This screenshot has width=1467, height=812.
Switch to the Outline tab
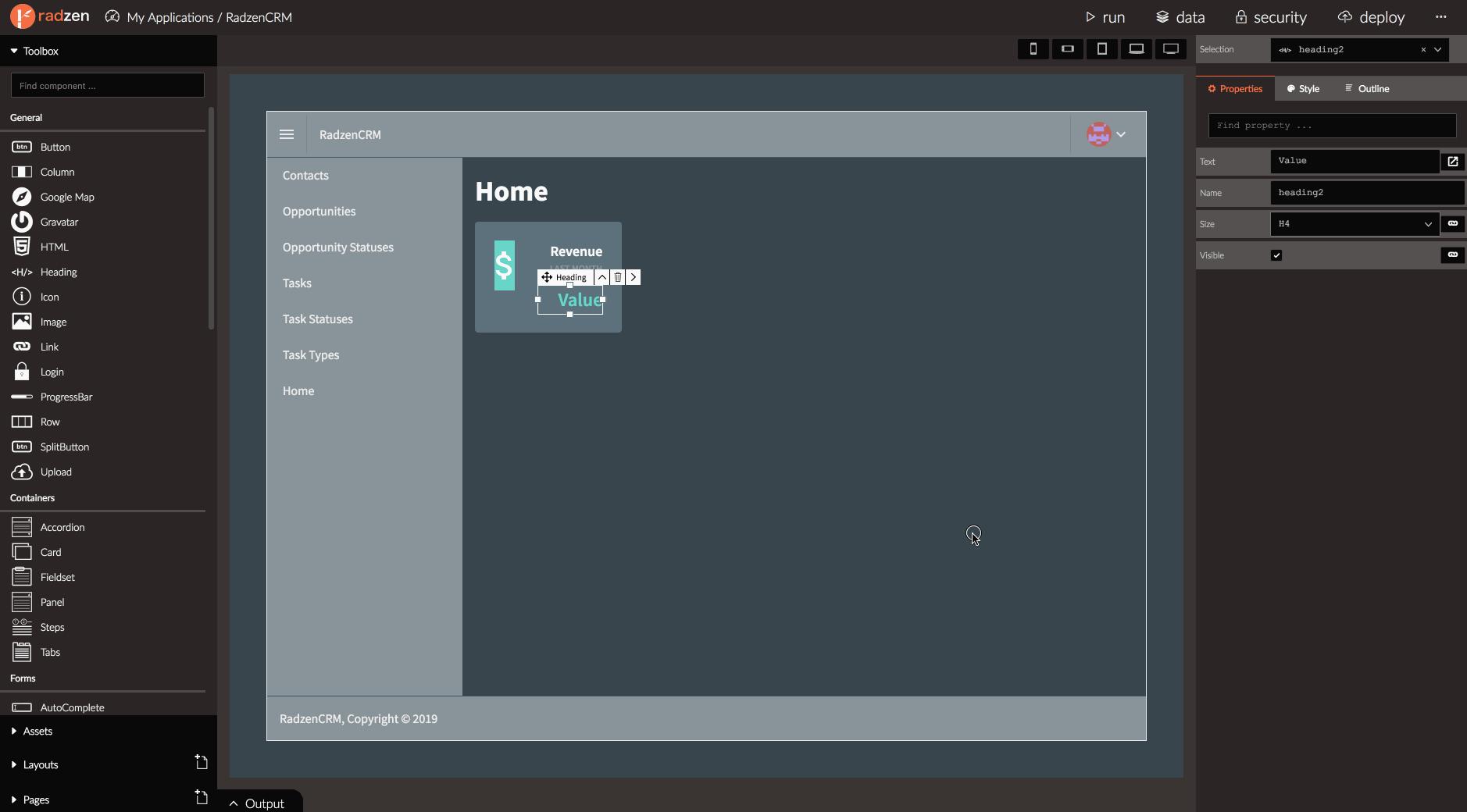click(x=1367, y=89)
